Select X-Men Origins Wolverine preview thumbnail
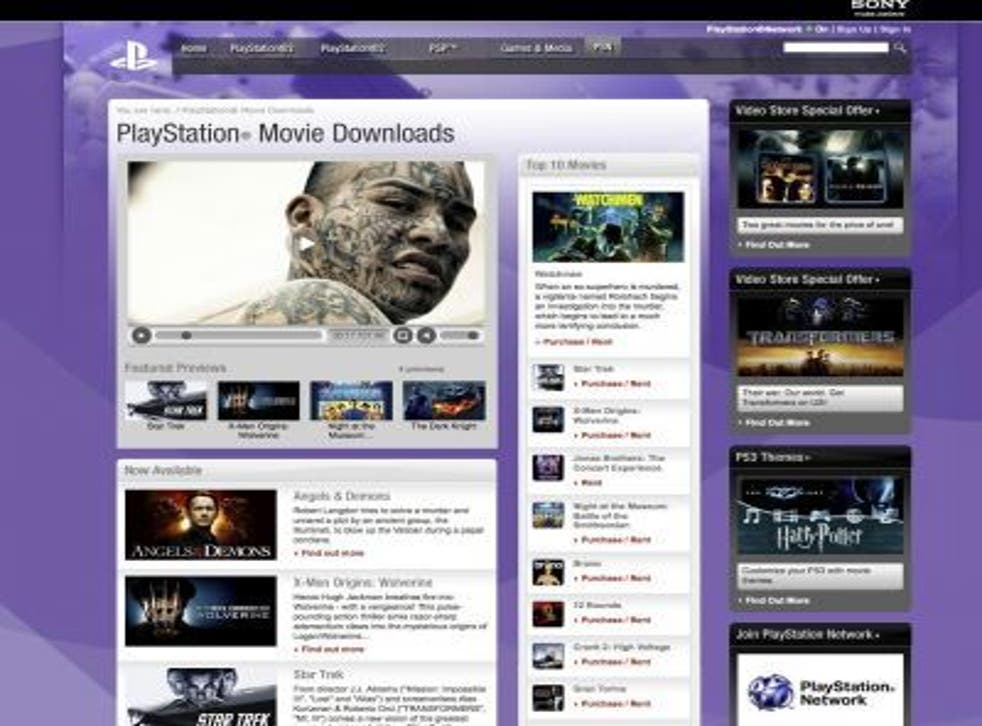The image size is (982, 726). click(x=258, y=401)
